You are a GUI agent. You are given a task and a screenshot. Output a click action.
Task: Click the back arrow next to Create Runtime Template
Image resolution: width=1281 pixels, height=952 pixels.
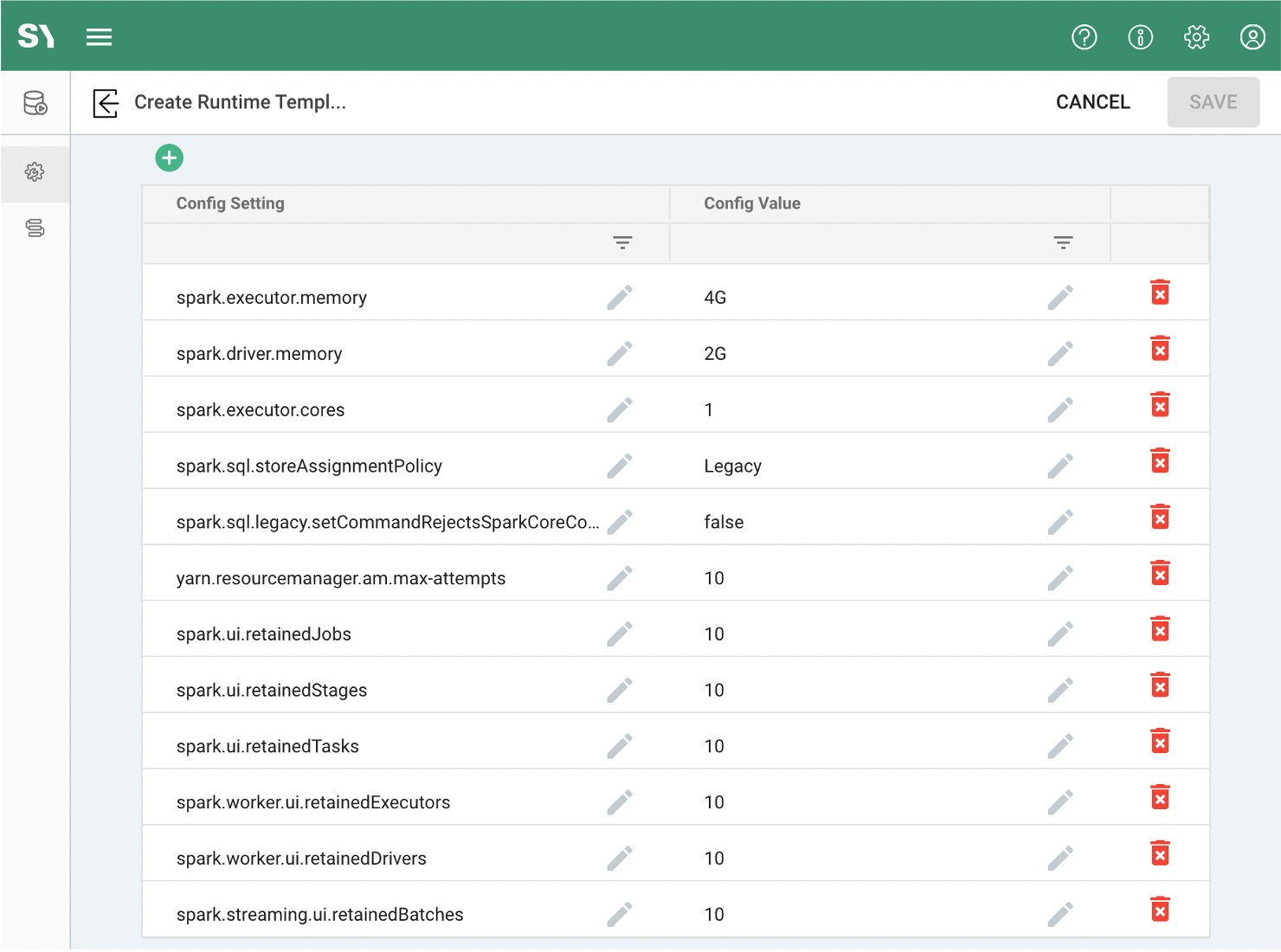[105, 102]
